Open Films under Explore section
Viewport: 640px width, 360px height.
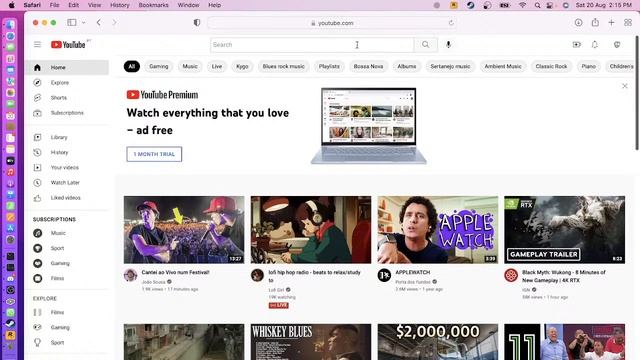(67, 312)
